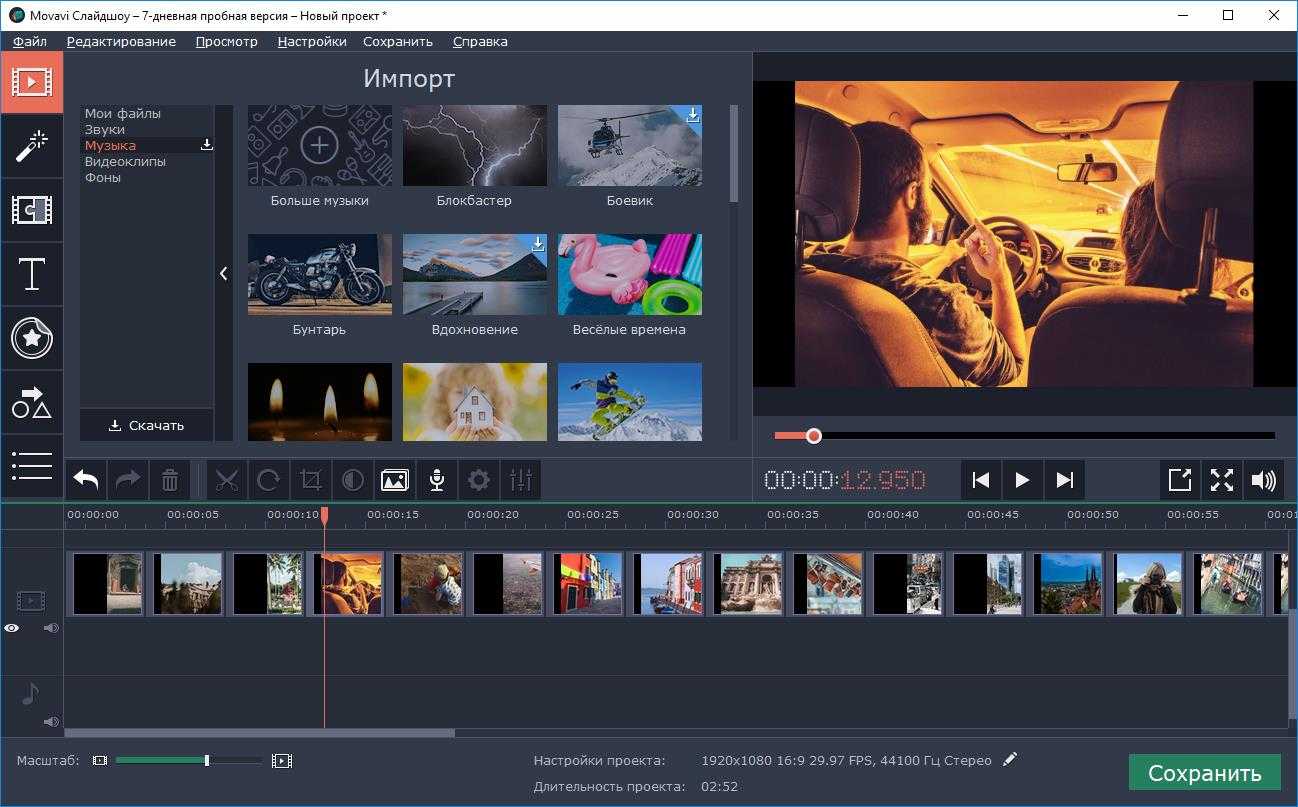Image resolution: width=1298 pixels, height=807 pixels.
Task: Open the Справка menu
Action: click(x=480, y=41)
